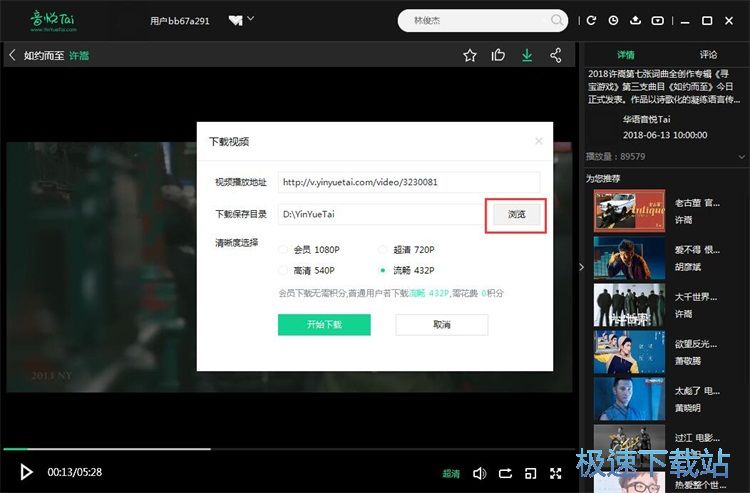750x493 pixels.
Task: Open the user level badge dropdown
Action: coord(241,20)
